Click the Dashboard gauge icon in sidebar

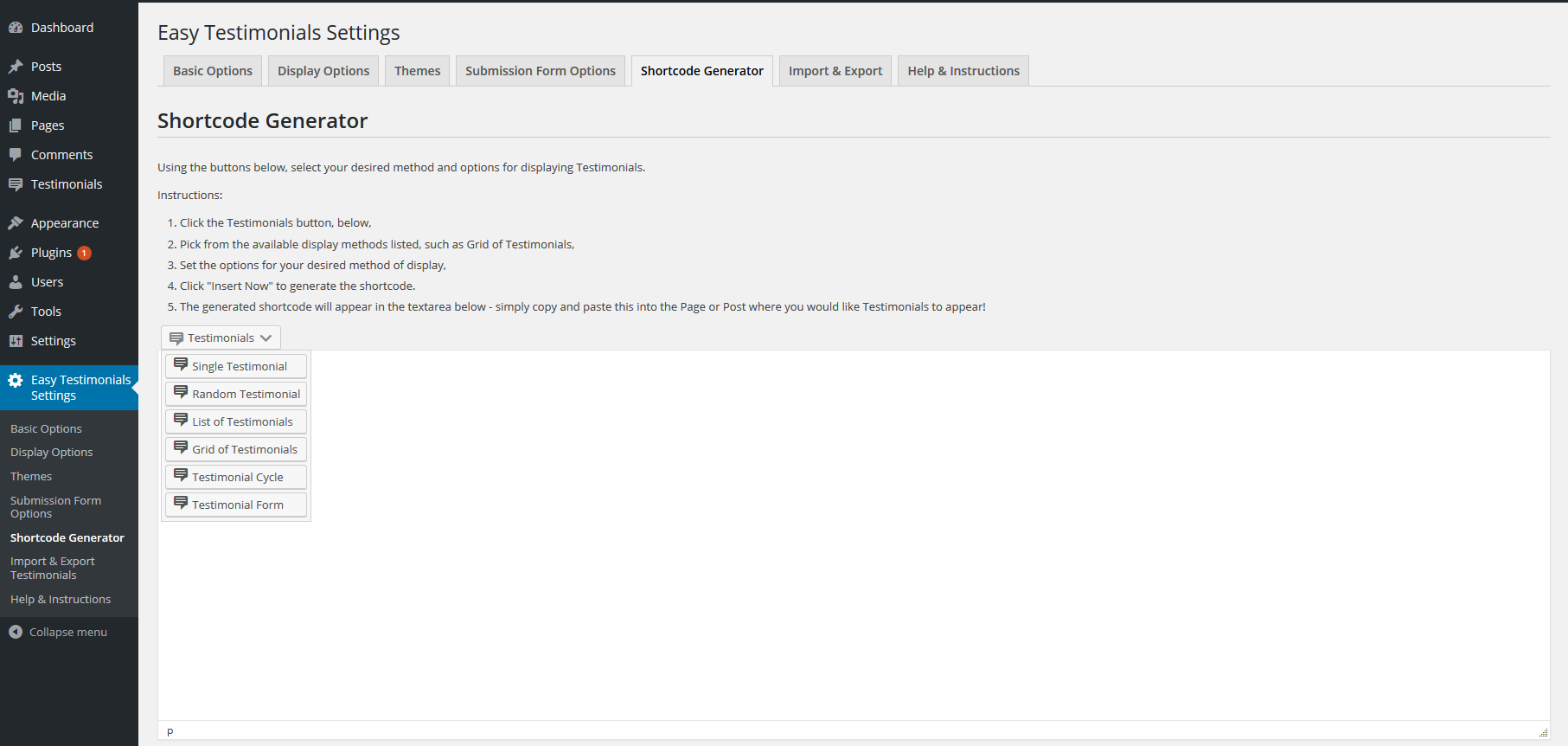click(x=16, y=28)
